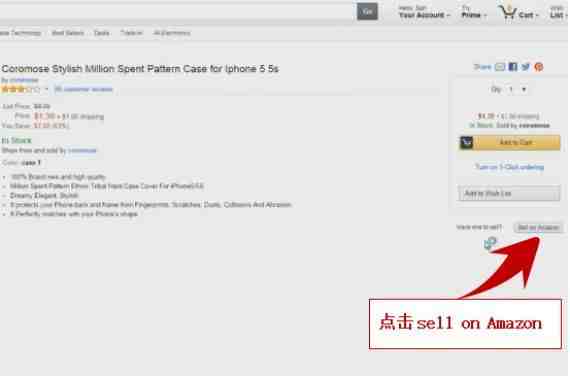Open the customer reviews link
This screenshot has height=377, width=570.
(x=84, y=89)
